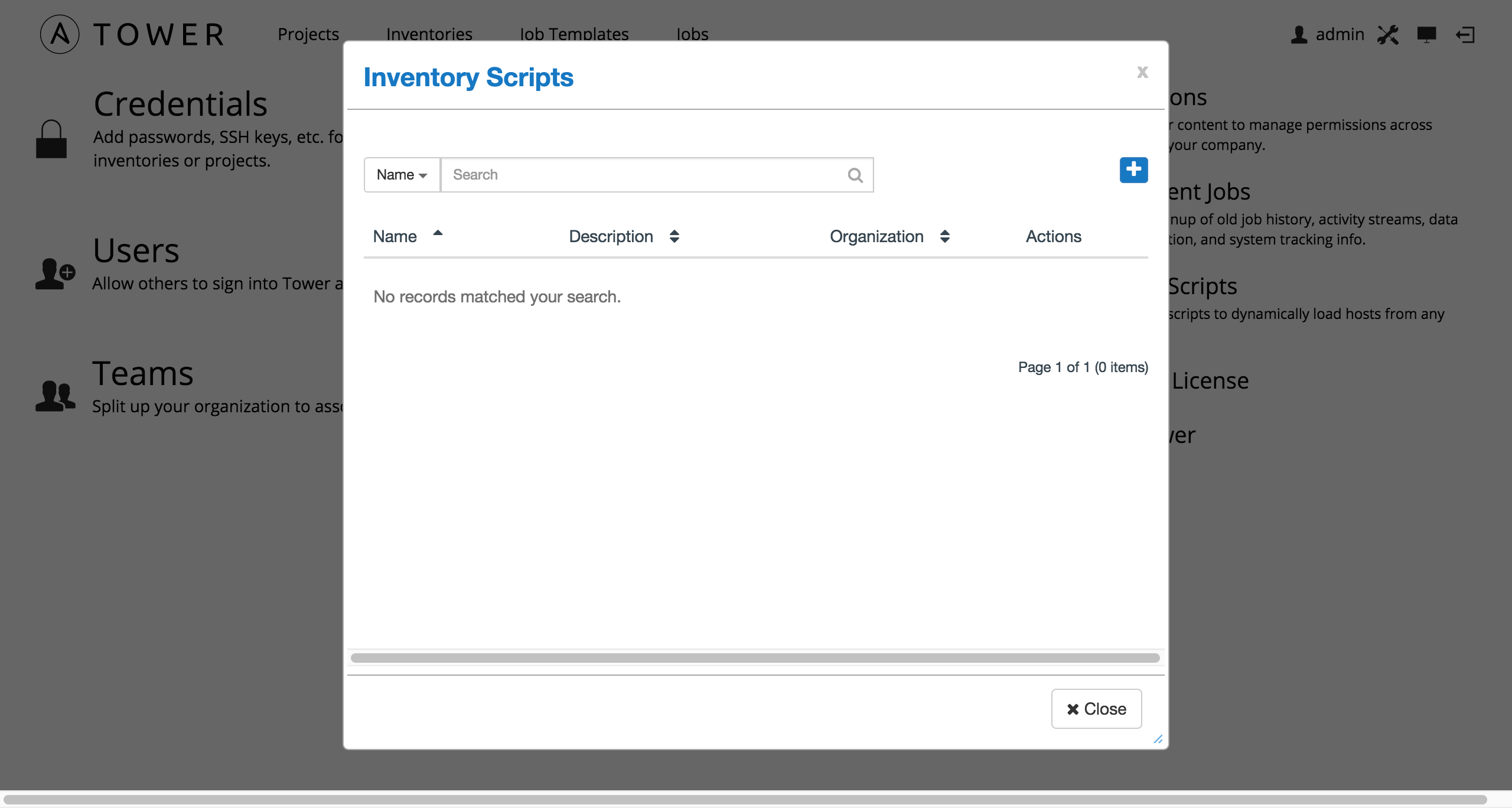This screenshot has width=1512, height=808.
Task: Click the Actions column header
Action: tap(1054, 236)
